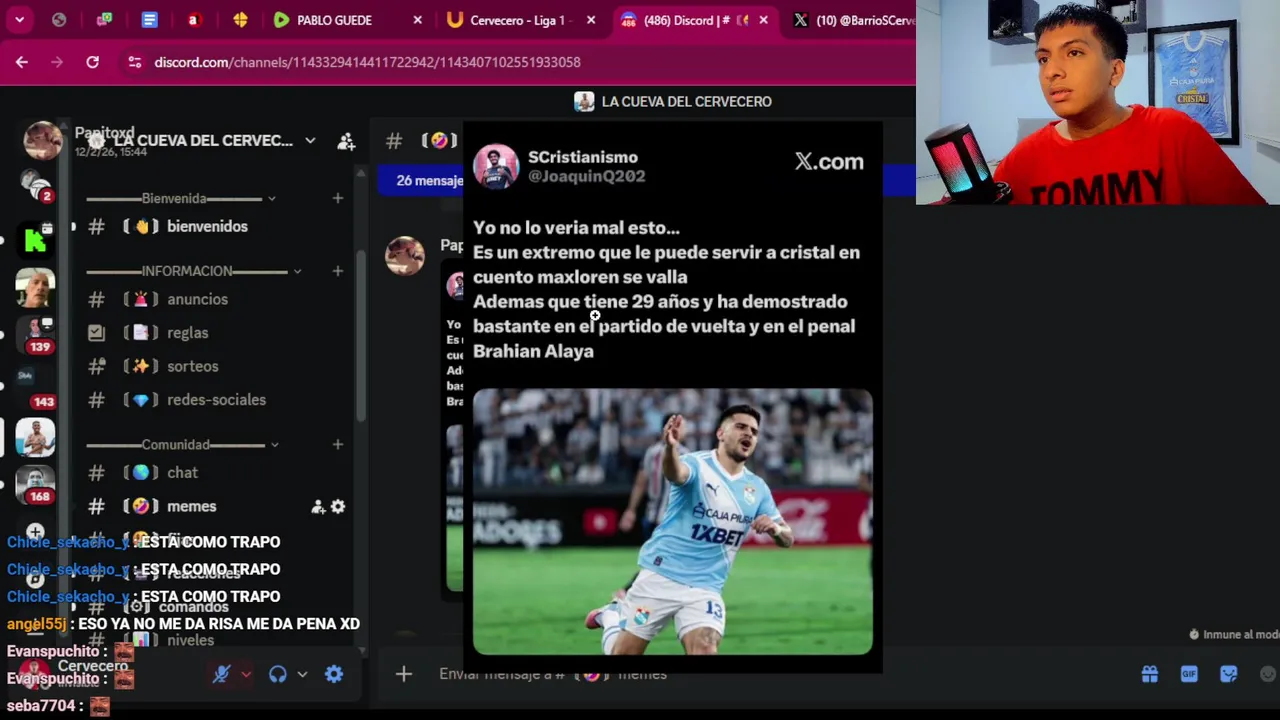Open the green K server icon
This screenshot has width=1280, height=720.
point(35,240)
